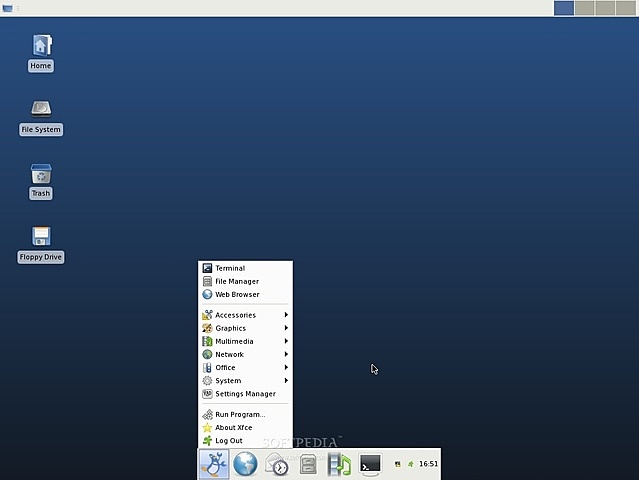Click the Terminal menu entry icon
Screen dimensions: 639x480
point(207,268)
